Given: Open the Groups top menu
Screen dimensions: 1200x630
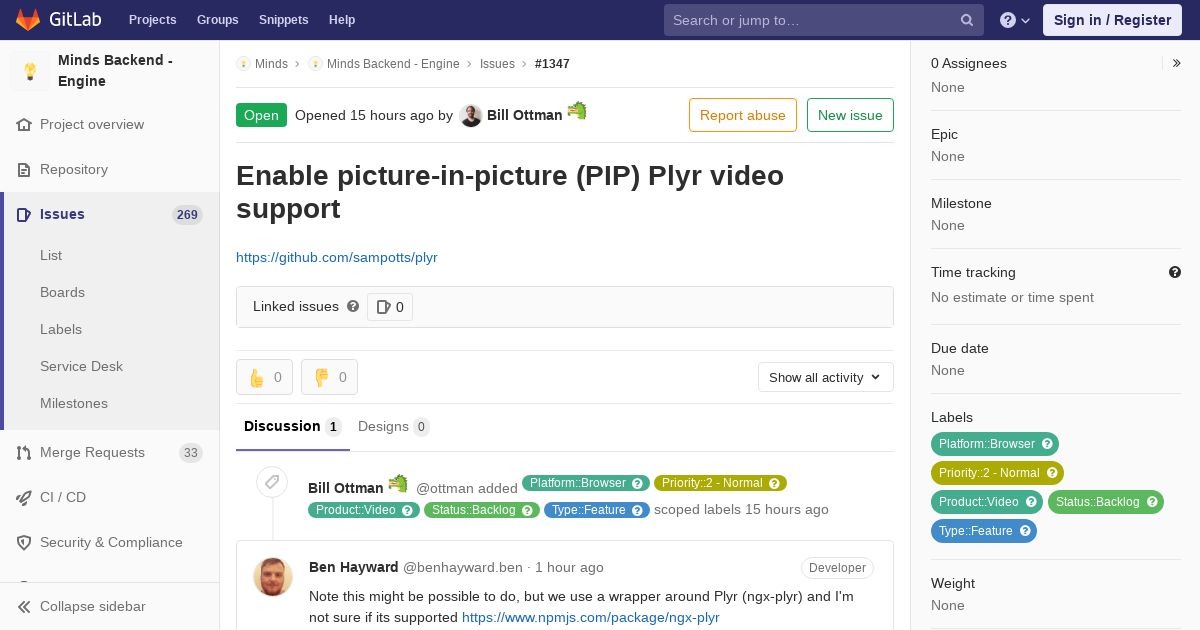Looking at the screenshot, I should click(x=218, y=20).
